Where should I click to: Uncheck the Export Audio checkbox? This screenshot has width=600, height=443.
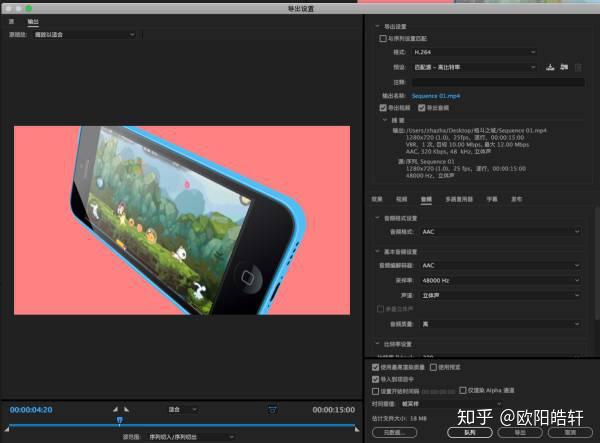[422, 108]
